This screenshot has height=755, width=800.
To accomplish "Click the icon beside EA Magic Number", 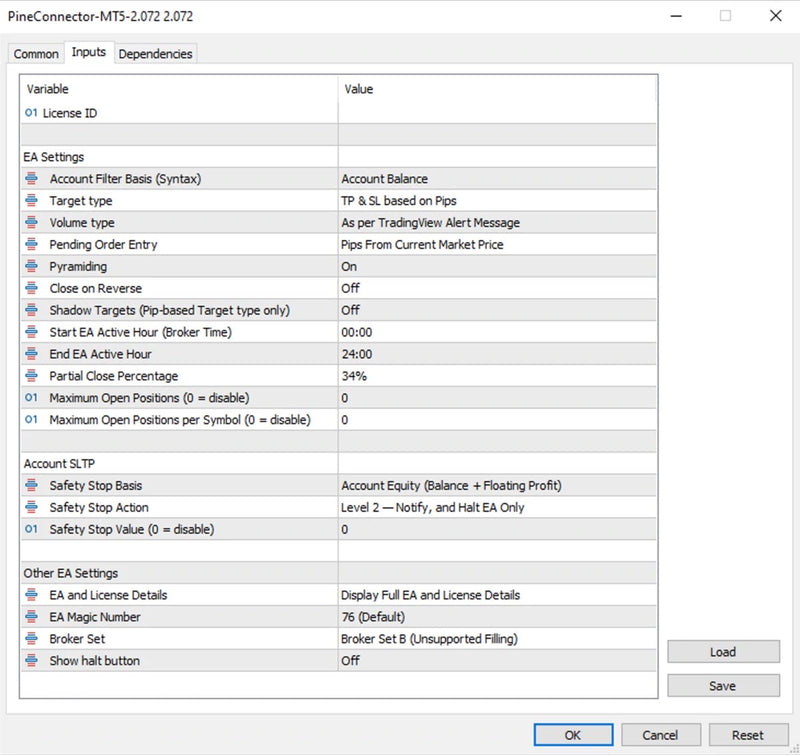I will point(32,617).
